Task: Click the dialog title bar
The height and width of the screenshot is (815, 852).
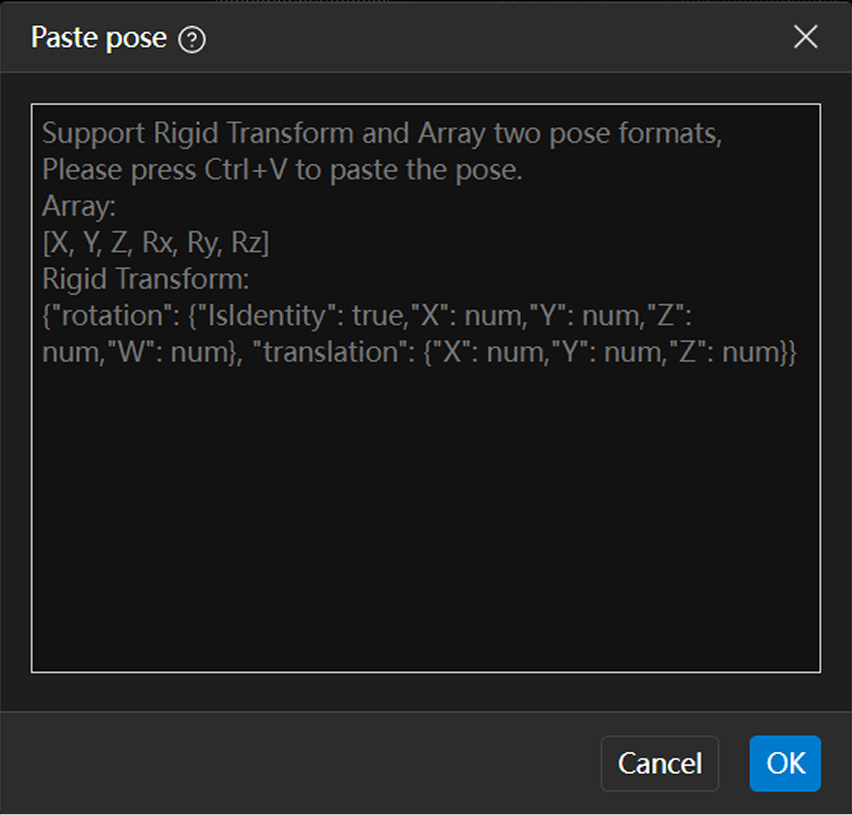Action: (480, 38)
